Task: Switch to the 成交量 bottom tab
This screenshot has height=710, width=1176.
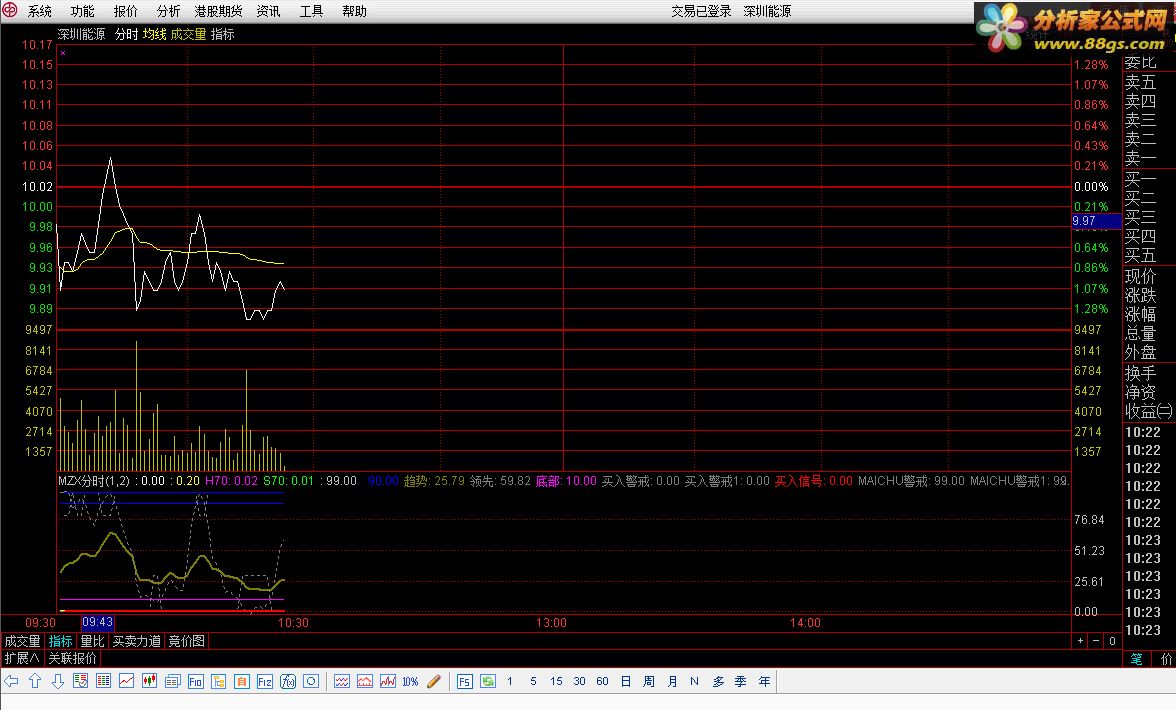Action: click(x=22, y=641)
